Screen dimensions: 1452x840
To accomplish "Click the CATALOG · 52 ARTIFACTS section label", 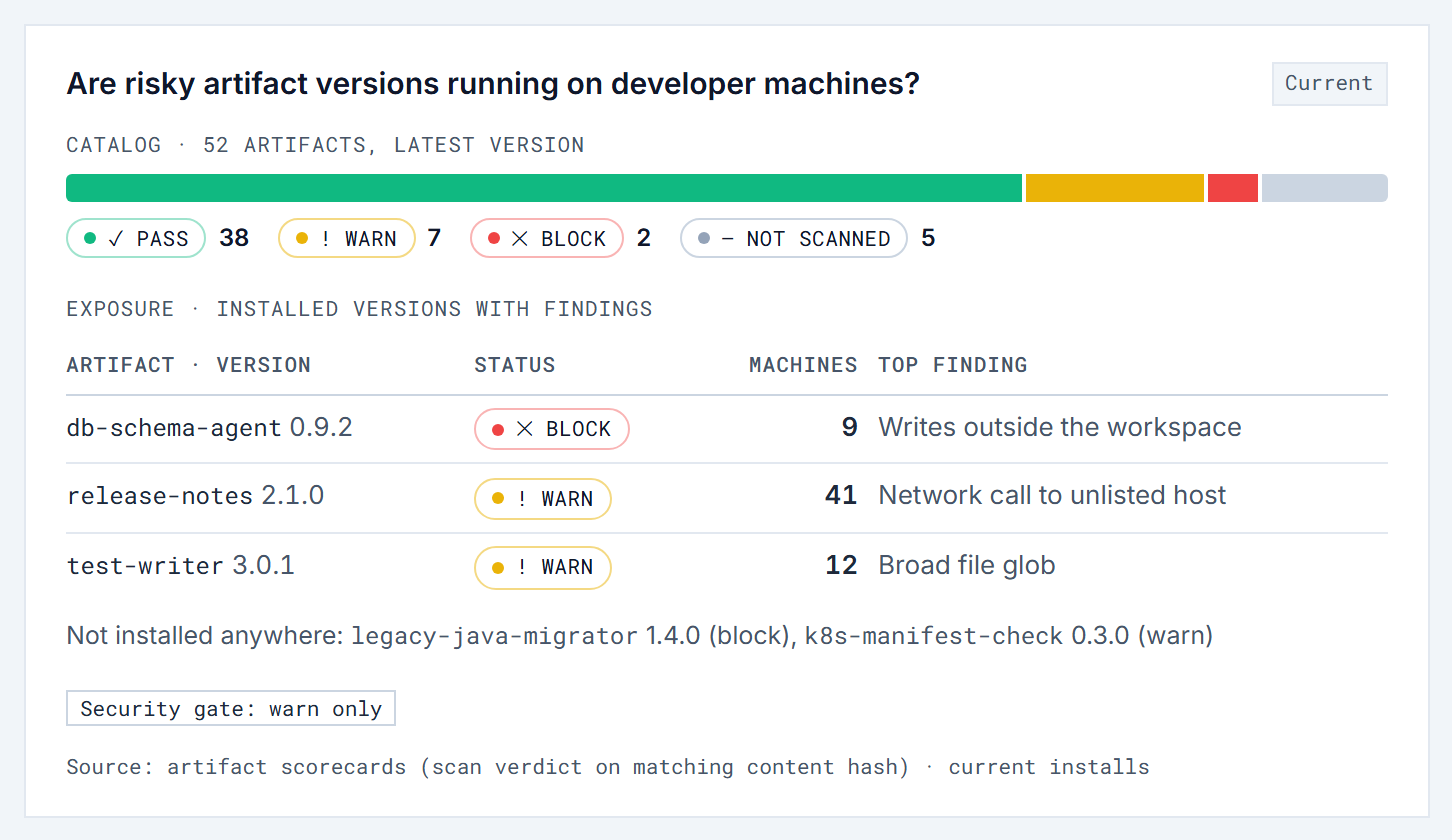I will (x=325, y=145).
